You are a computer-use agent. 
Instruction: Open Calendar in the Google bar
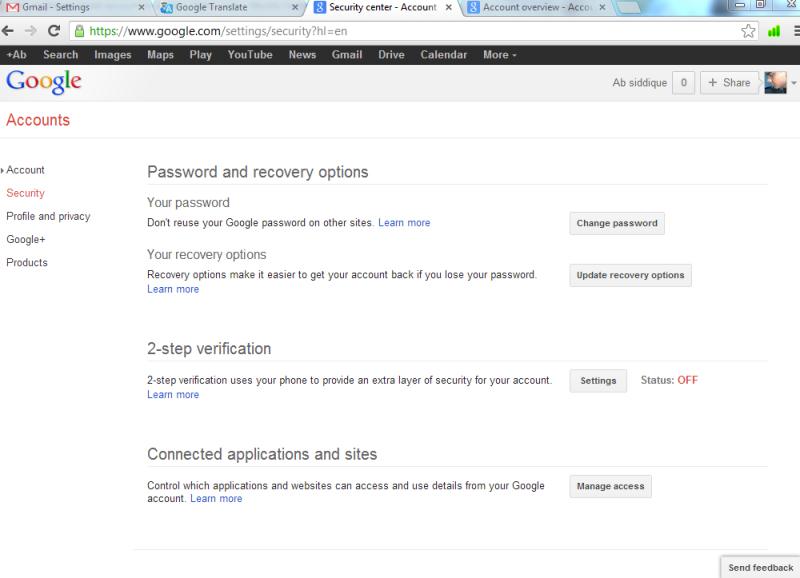pos(444,55)
